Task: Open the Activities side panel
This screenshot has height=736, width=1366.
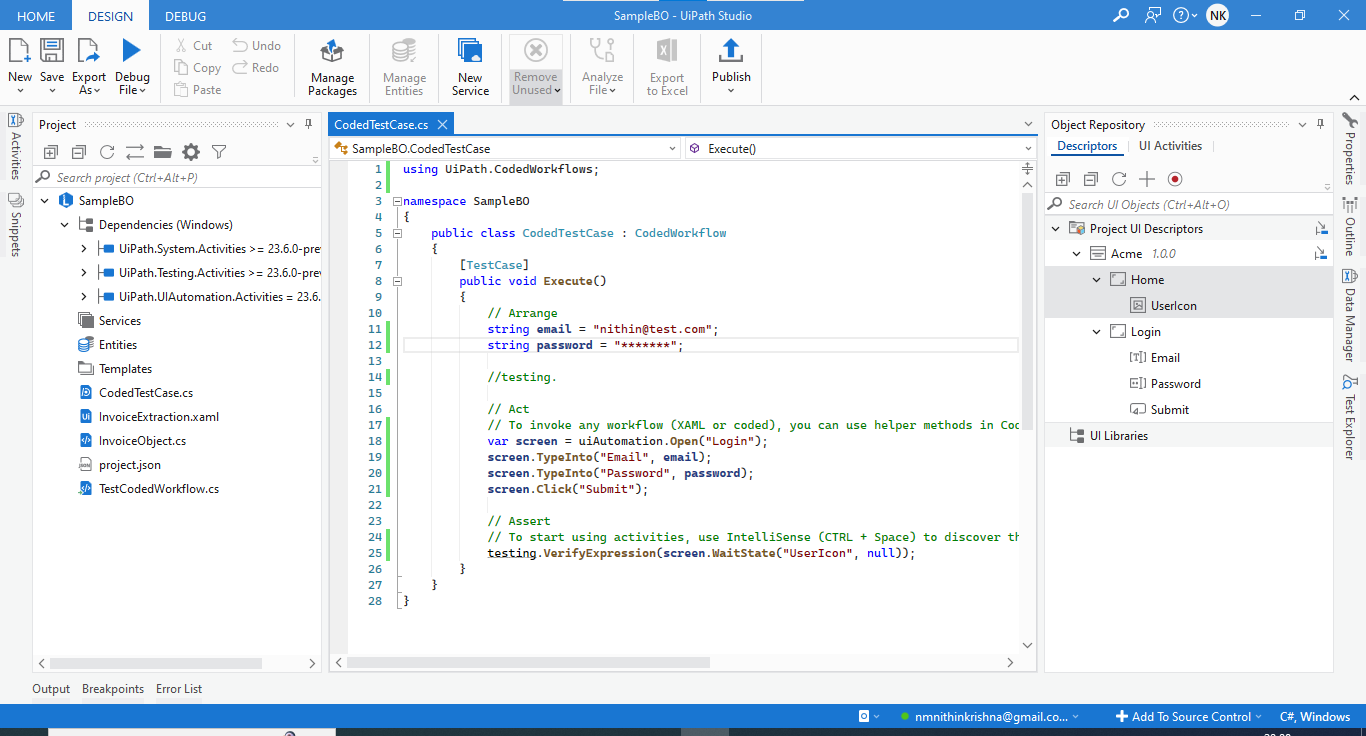Action: pos(15,147)
